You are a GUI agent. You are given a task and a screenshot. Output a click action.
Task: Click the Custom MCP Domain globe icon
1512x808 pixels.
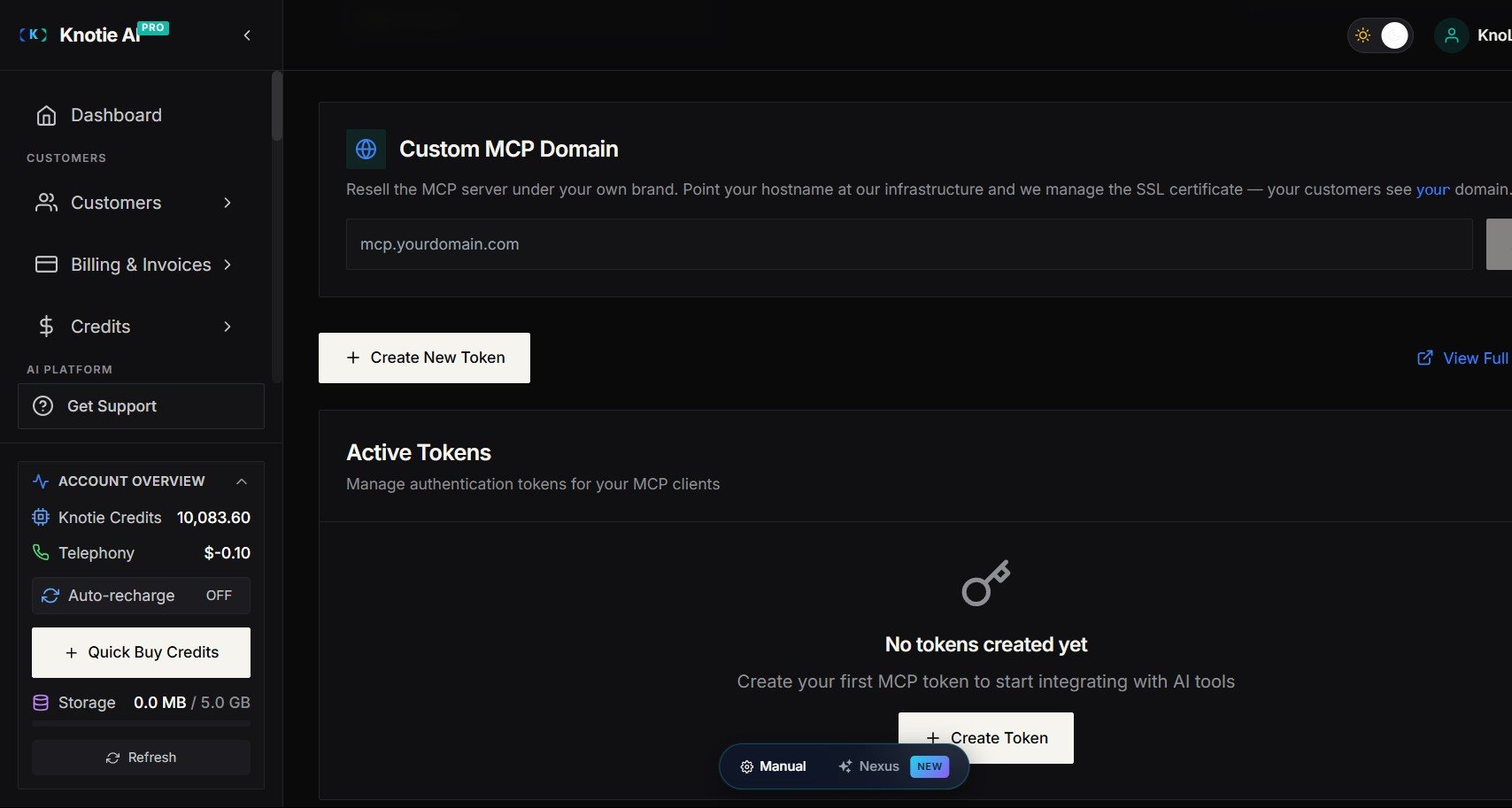click(366, 149)
